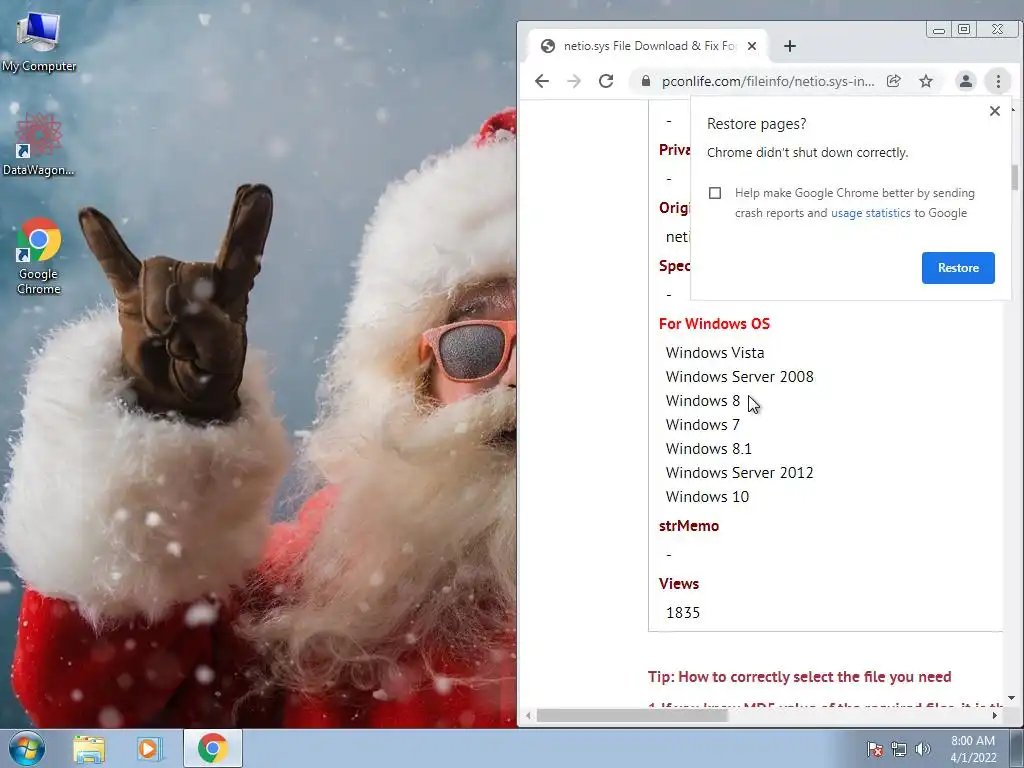Click the address bar URL
1024x768 pixels.
click(x=768, y=81)
